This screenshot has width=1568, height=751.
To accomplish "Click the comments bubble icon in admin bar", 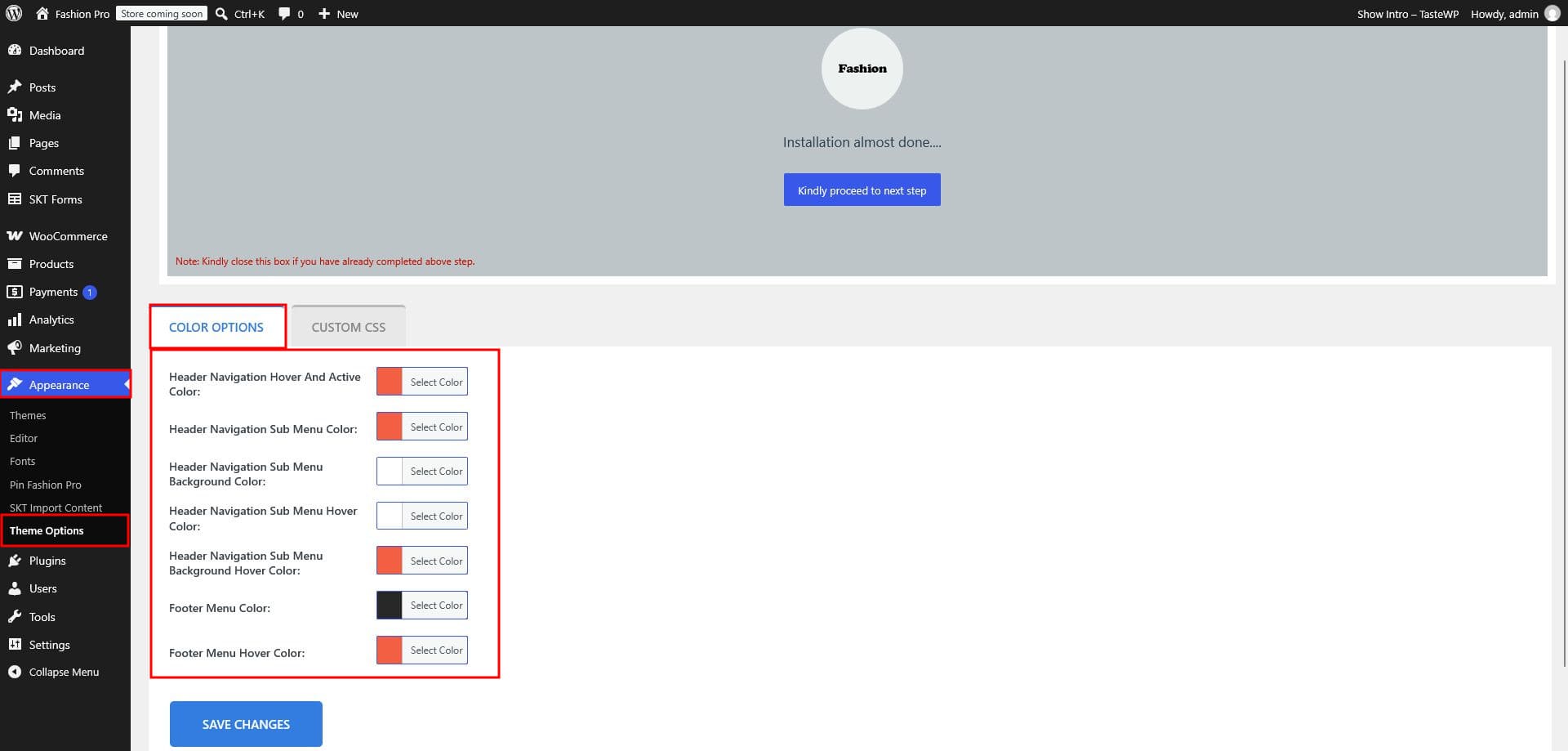I will tap(284, 13).
